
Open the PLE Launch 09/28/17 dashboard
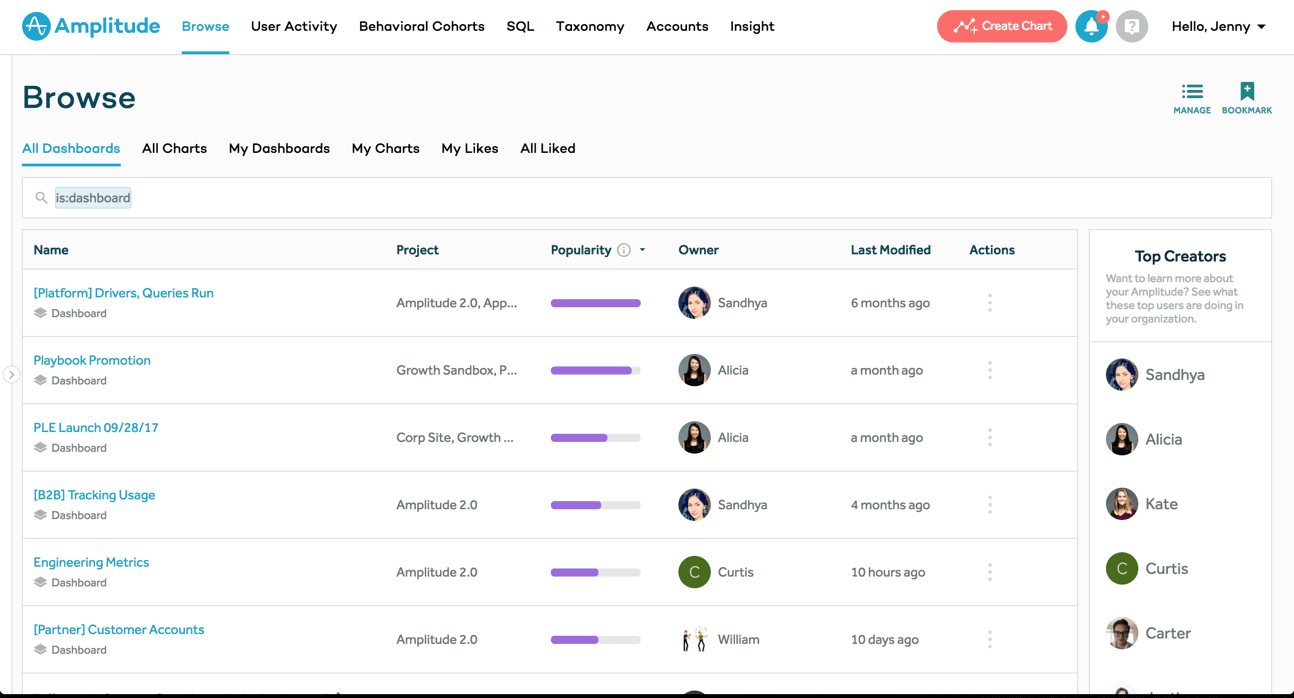click(96, 427)
